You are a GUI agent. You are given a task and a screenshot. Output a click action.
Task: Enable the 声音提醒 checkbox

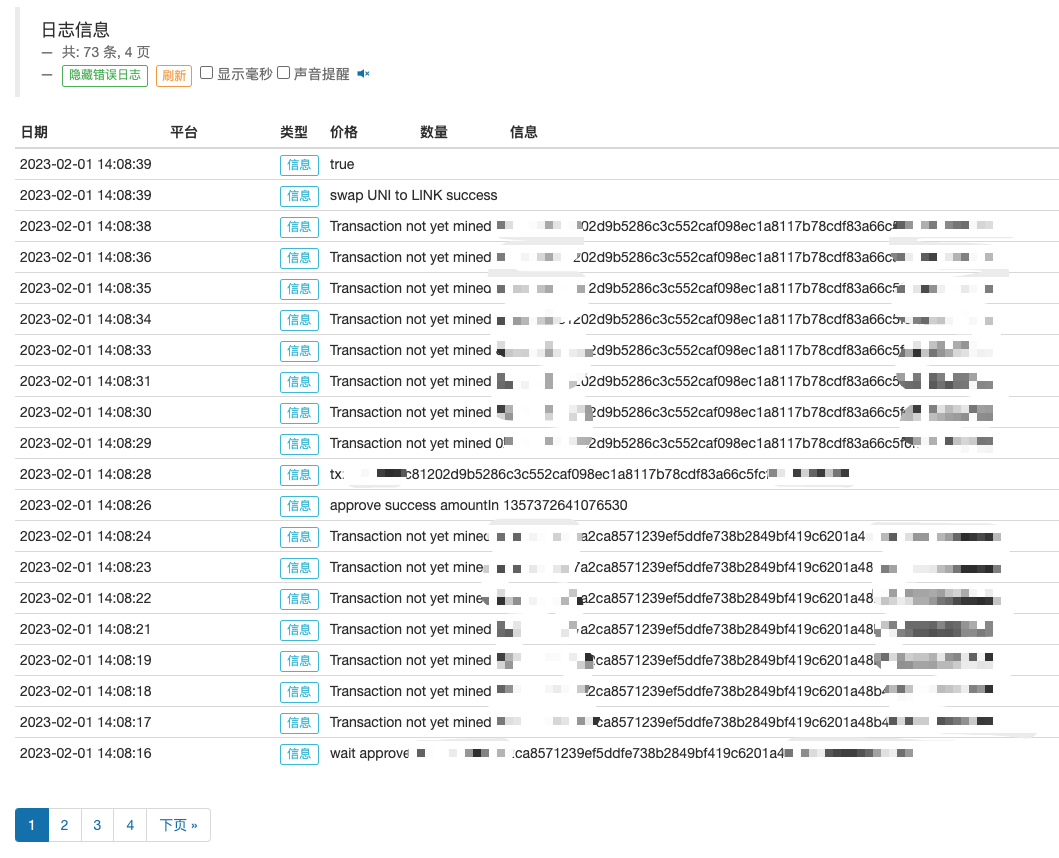point(283,71)
